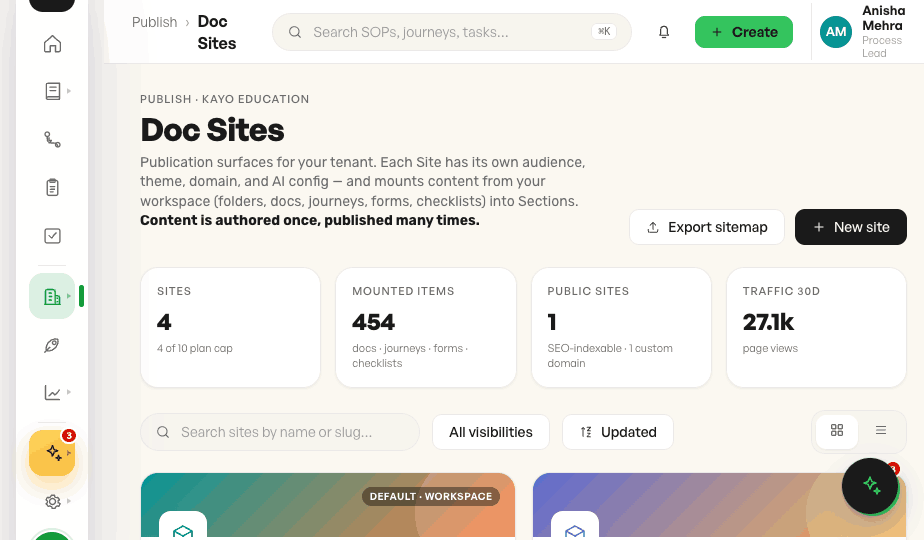The height and width of the screenshot is (540, 924).
Task: Expand the documents sidebar submenu arrow
Action: (69, 91)
